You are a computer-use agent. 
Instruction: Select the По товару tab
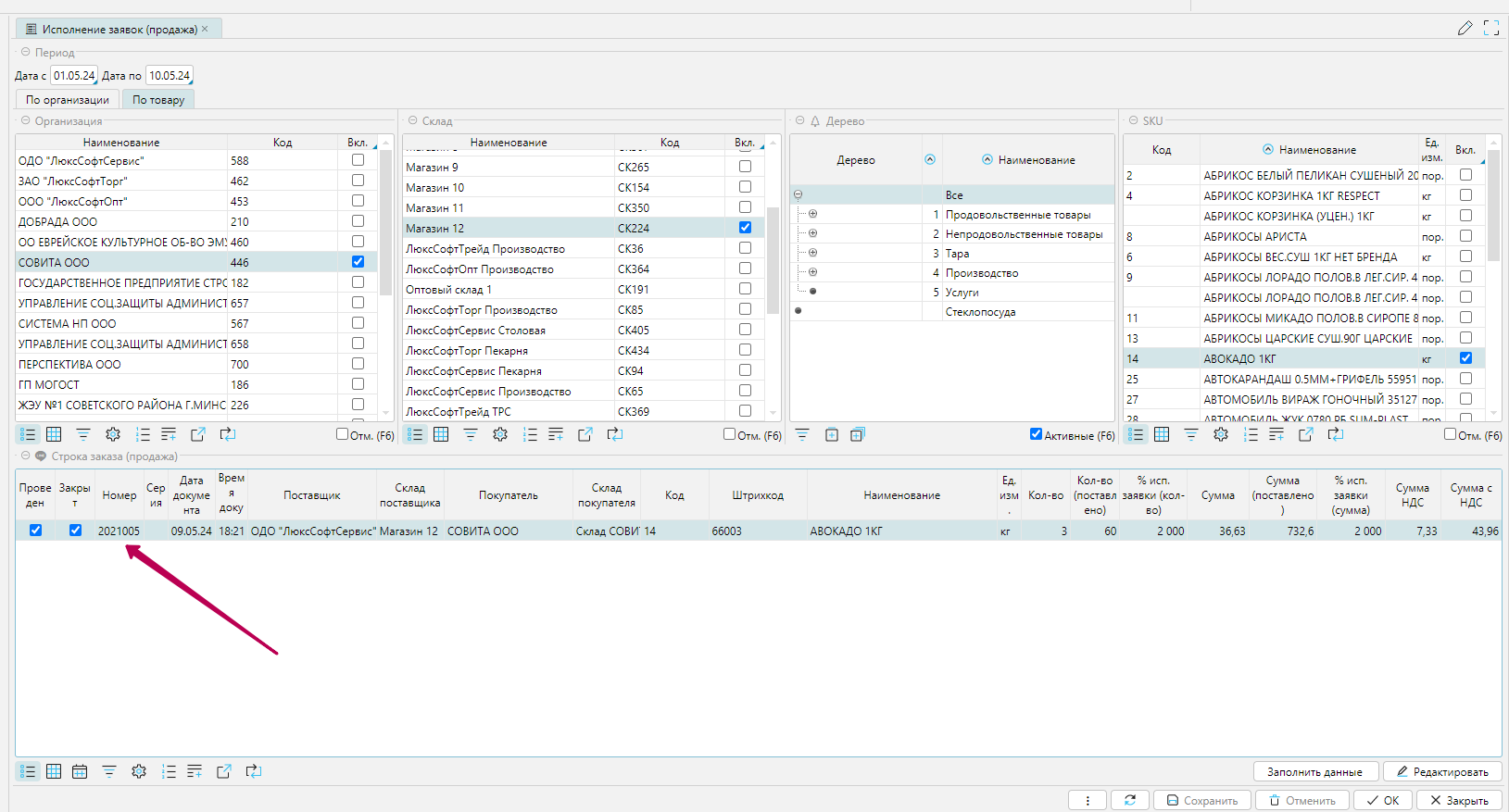(x=158, y=100)
